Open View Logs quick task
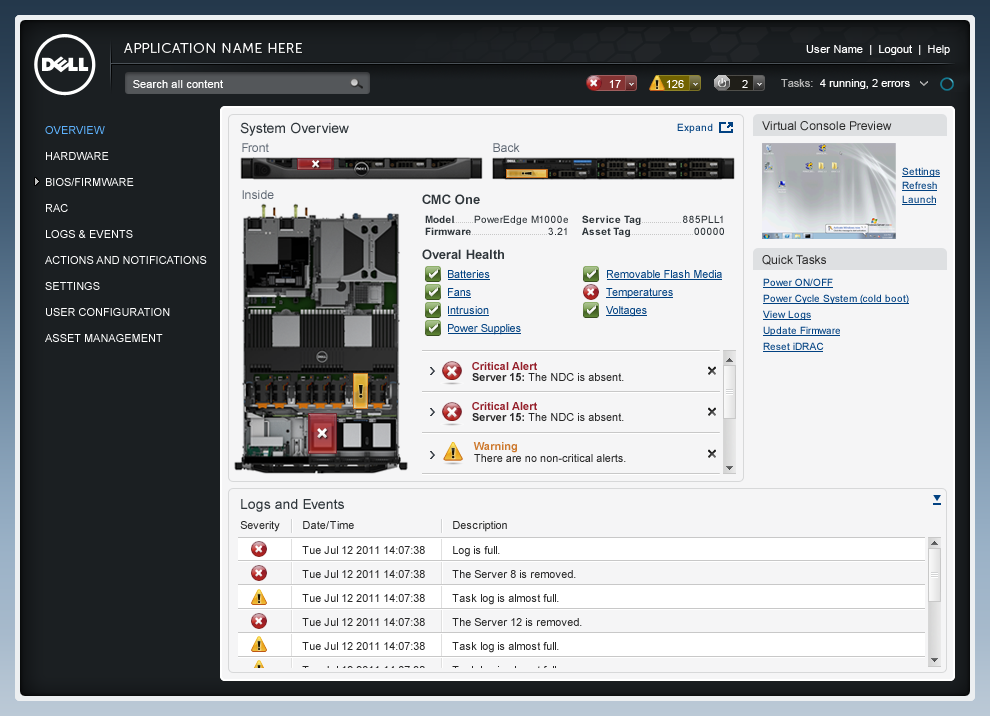This screenshot has width=990, height=716. click(x=787, y=314)
